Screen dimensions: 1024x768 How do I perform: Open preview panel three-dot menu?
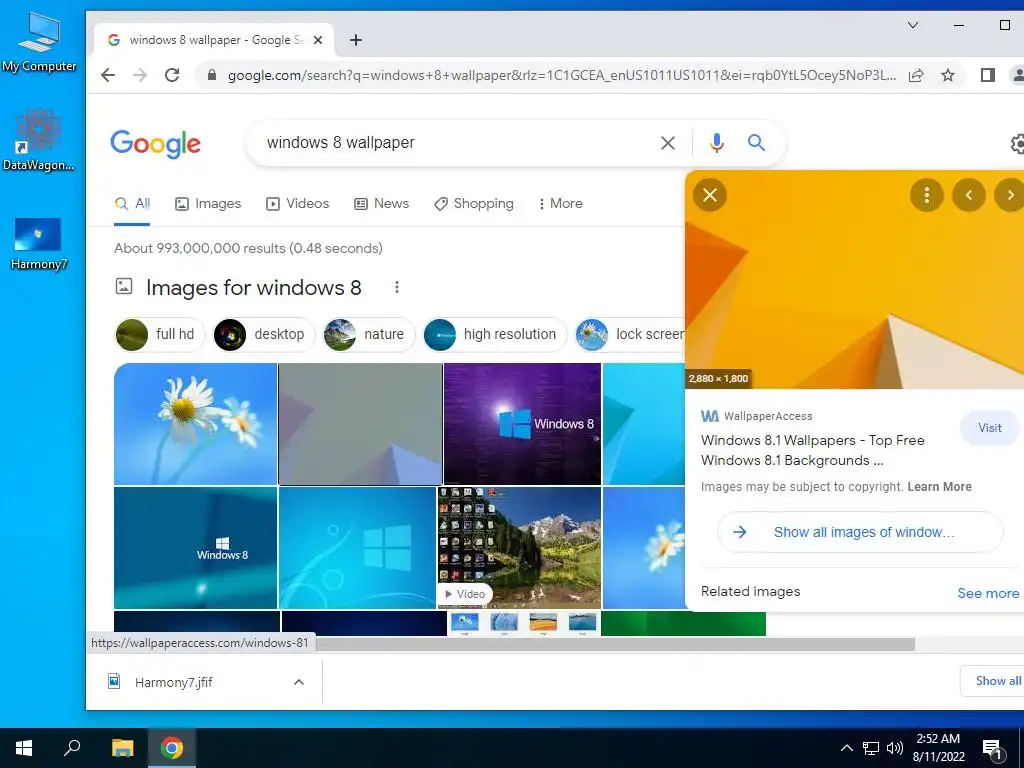(927, 195)
